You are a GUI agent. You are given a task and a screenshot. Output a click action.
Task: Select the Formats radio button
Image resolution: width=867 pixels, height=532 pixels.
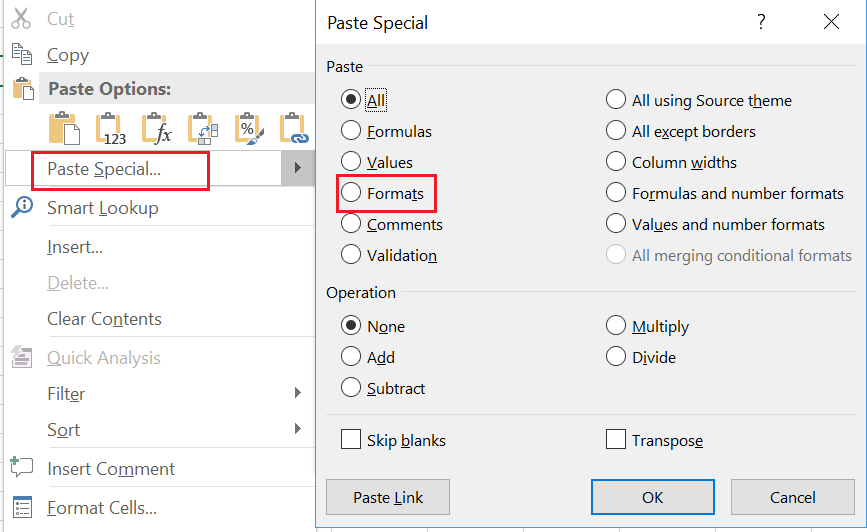351,193
